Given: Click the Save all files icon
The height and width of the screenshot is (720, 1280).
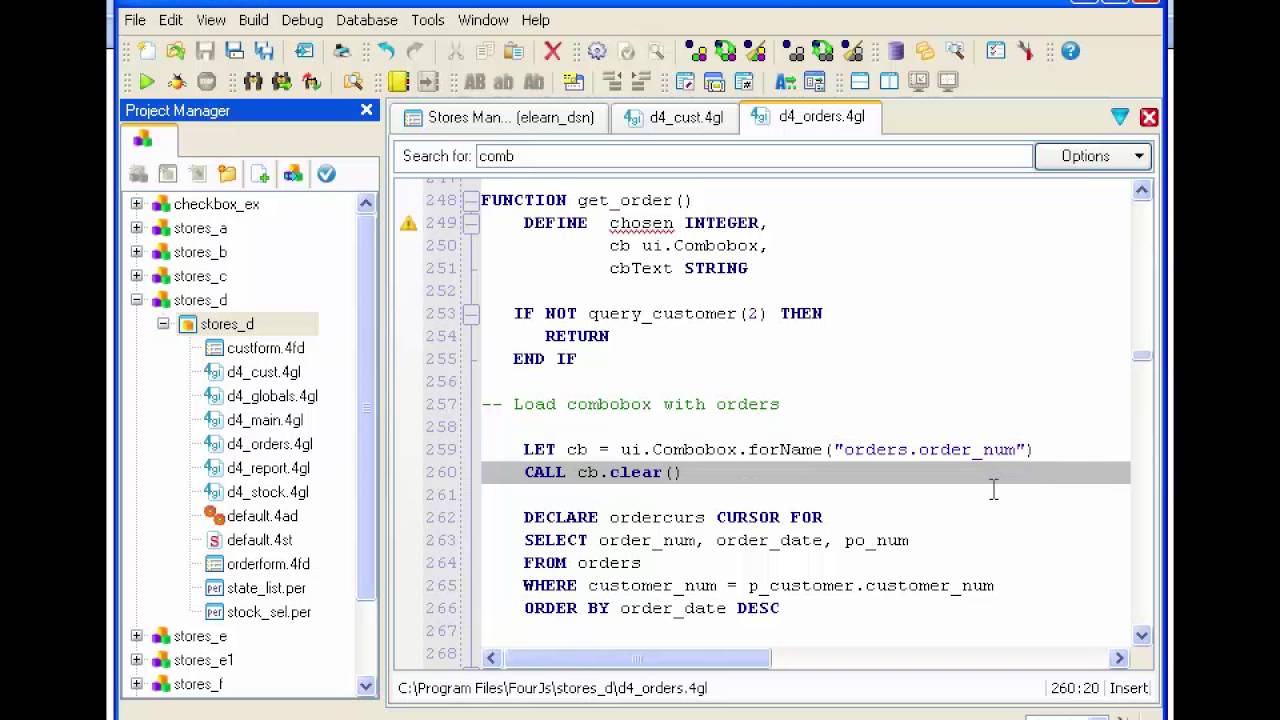Looking at the screenshot, I should tap(264, 51).
